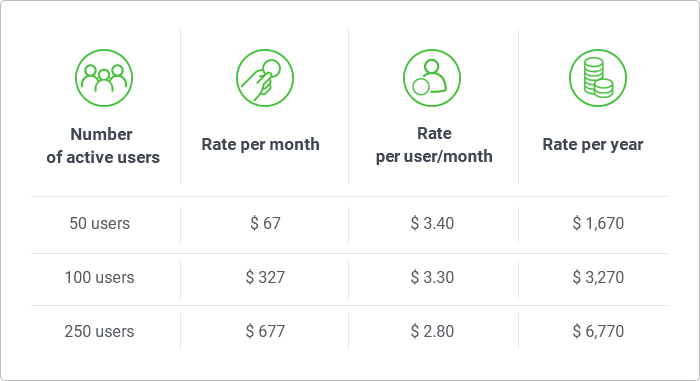Click the hand holding coin icon
The image size is (700, 381).
[265, 78]
